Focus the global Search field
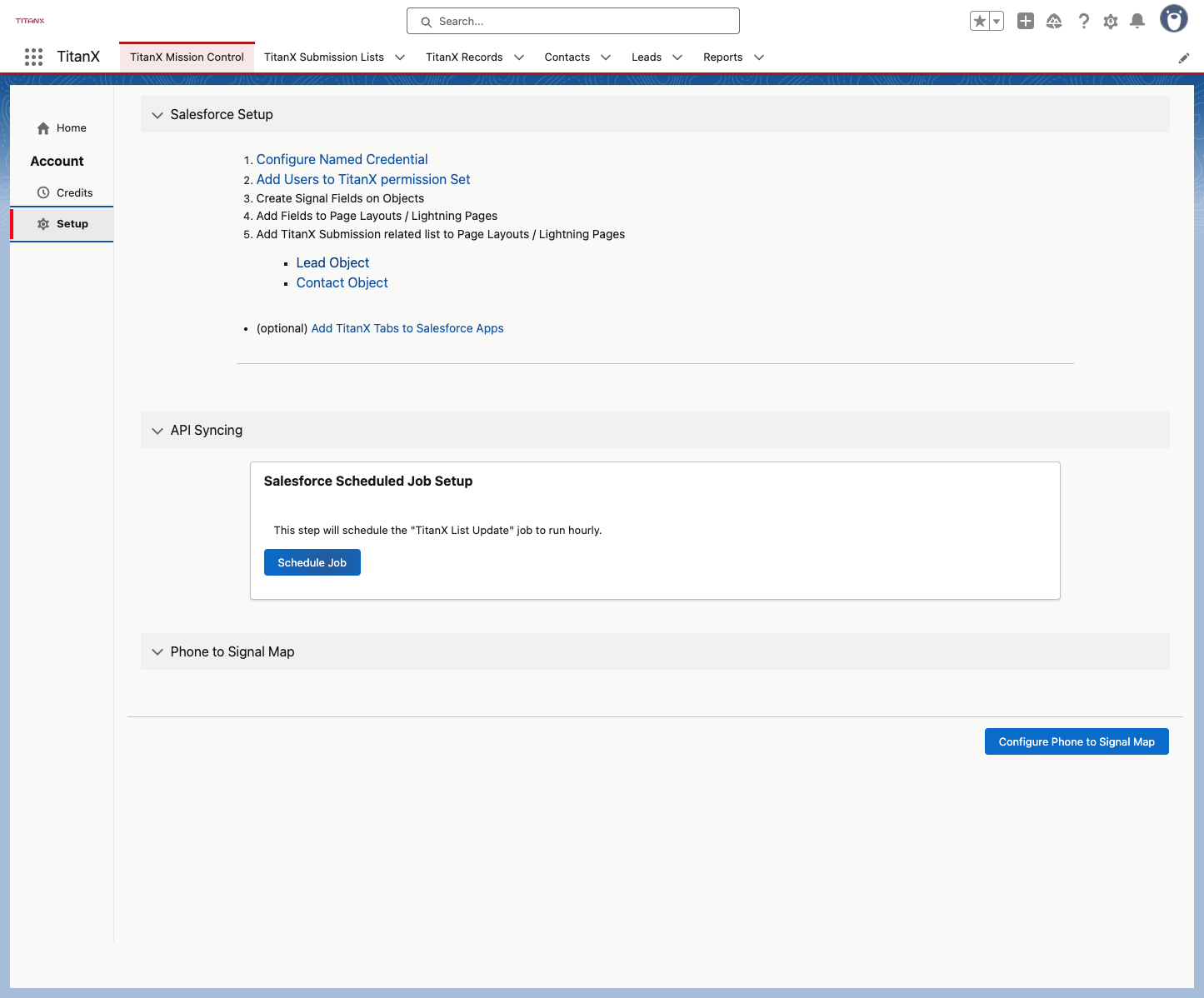 coord(573,21)
